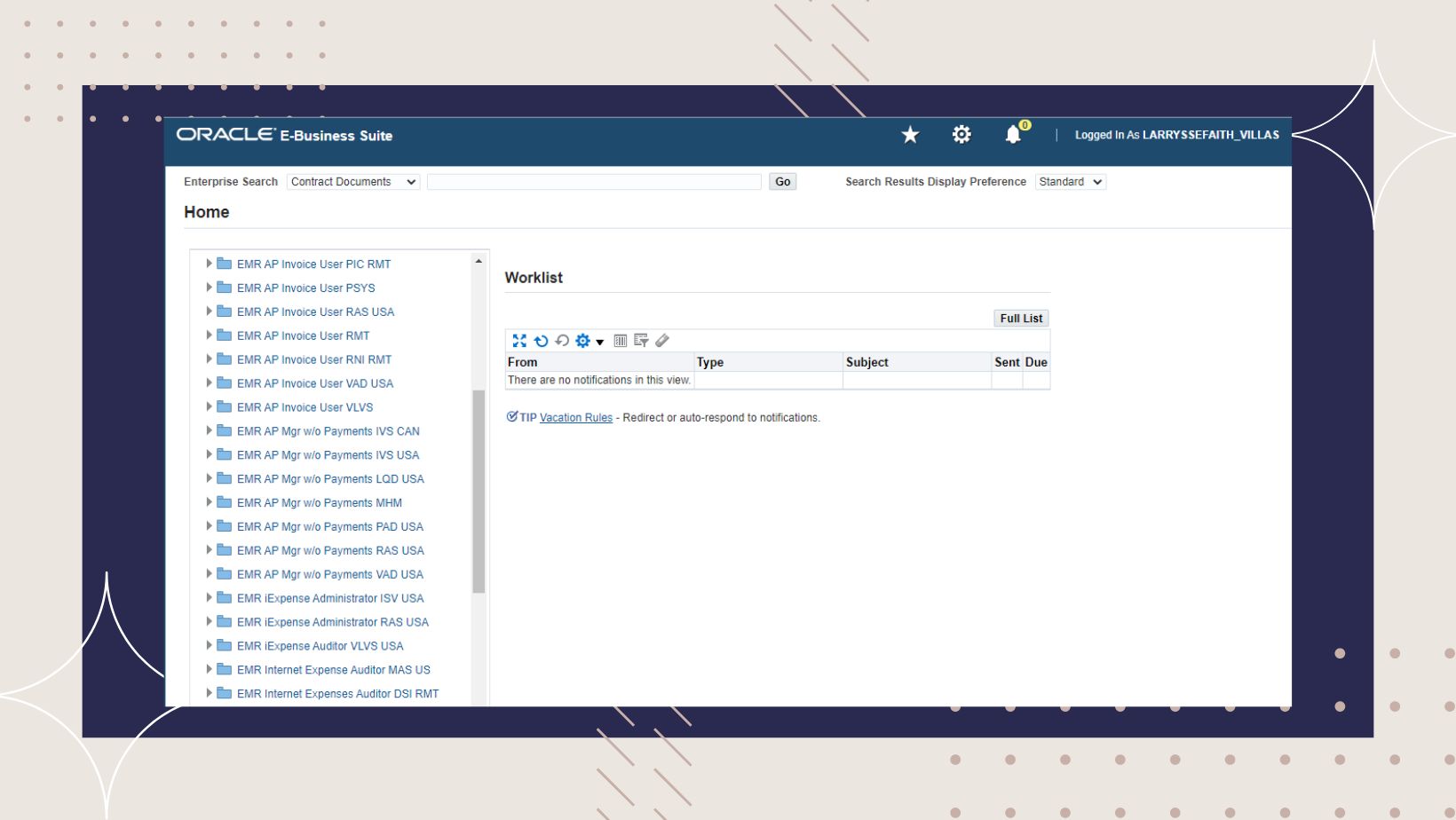
Task: Open EMR Internet Expense Auditor MAS US
Action: 334,670
